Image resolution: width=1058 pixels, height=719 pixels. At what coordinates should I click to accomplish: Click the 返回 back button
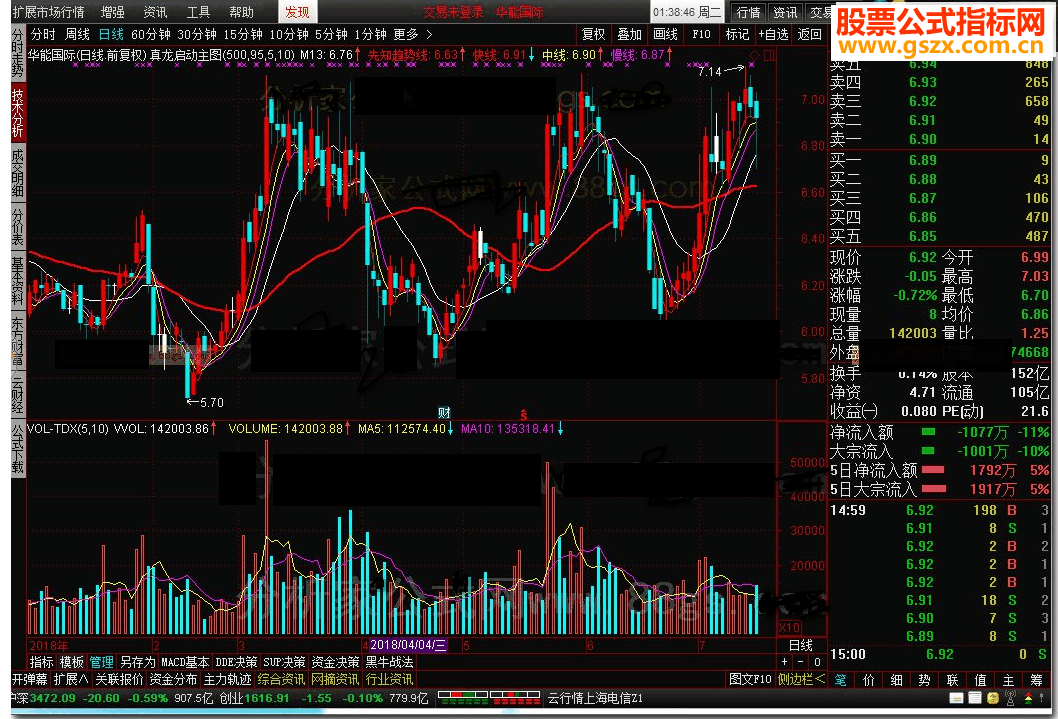[810, 34]
